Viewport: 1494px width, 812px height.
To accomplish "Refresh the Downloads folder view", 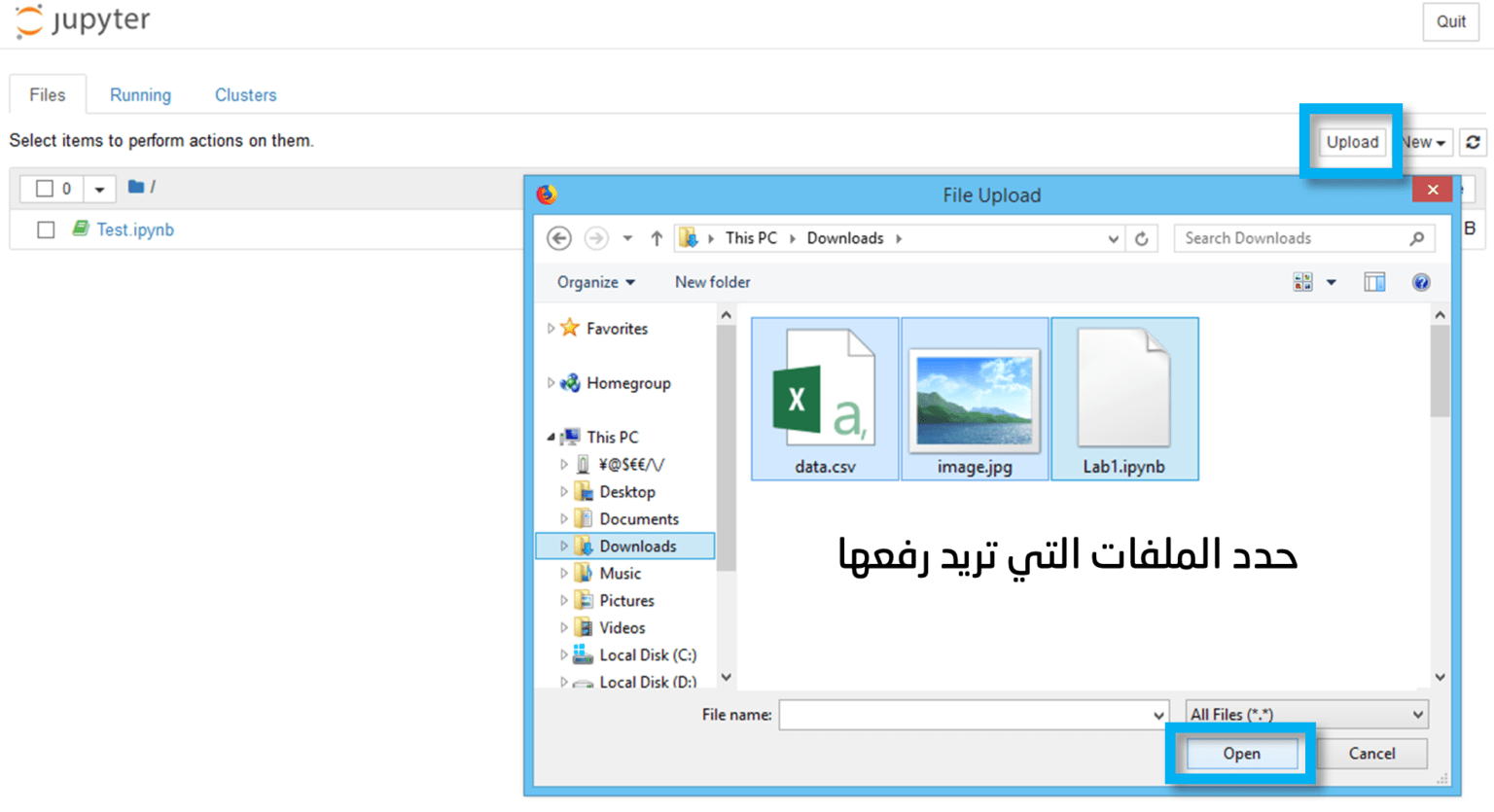I will 1141,238.
